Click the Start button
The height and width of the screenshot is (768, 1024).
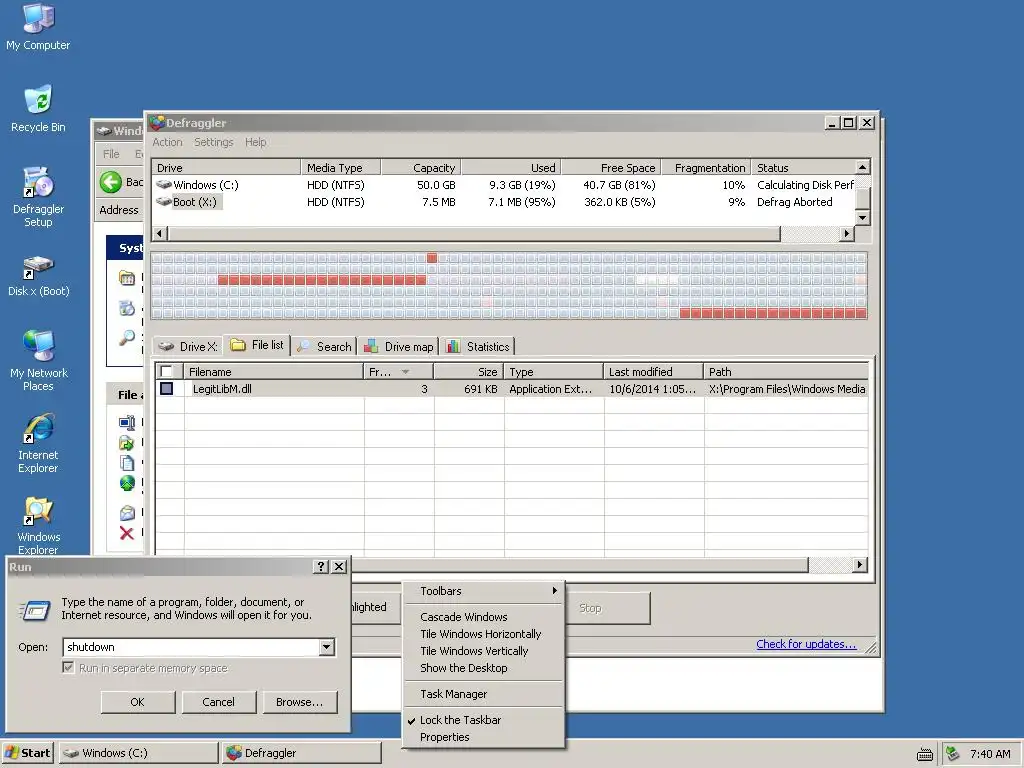click(x=27, y=753)
